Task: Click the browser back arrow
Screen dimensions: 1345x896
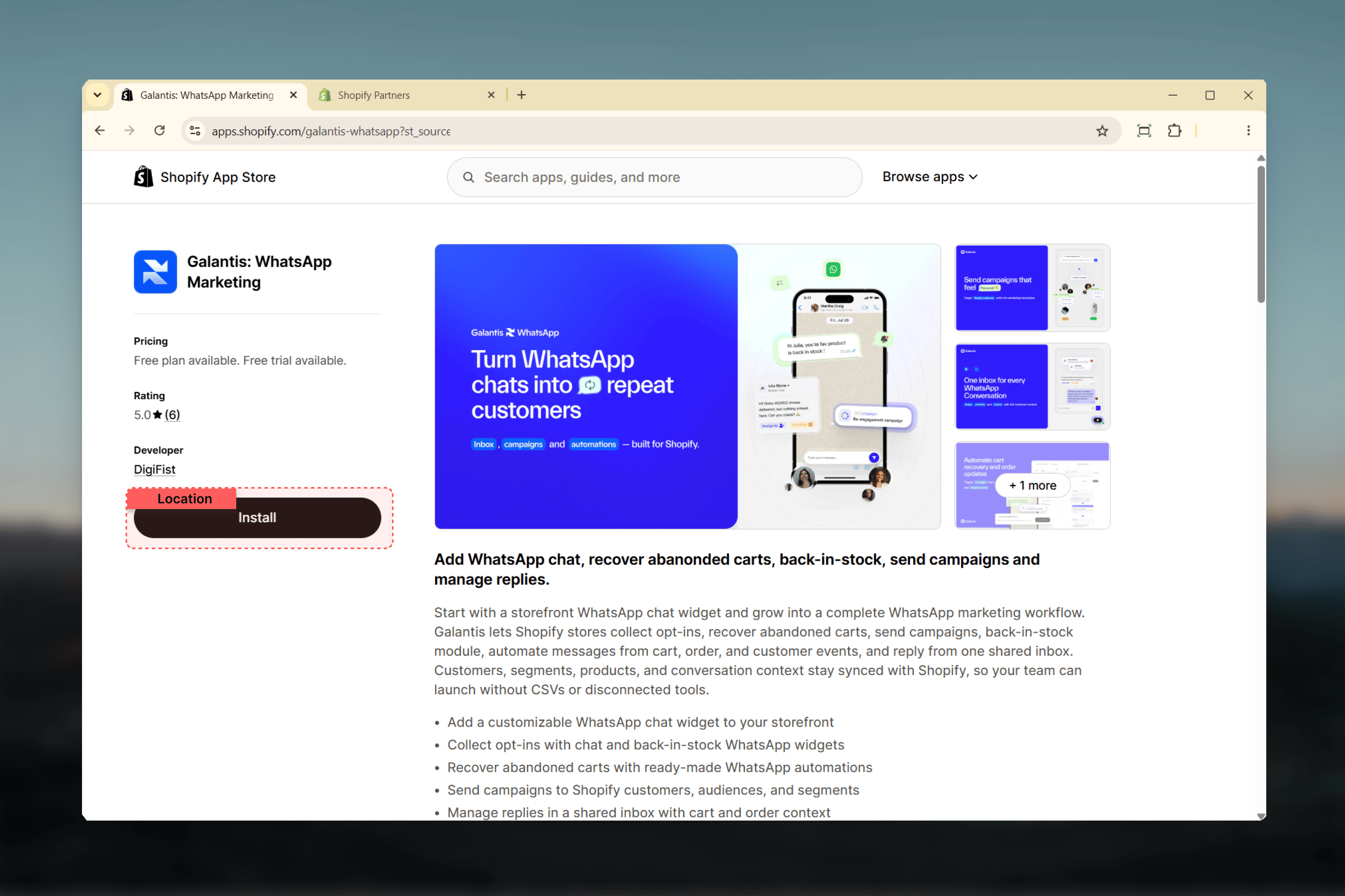Action: click(100, 131)
